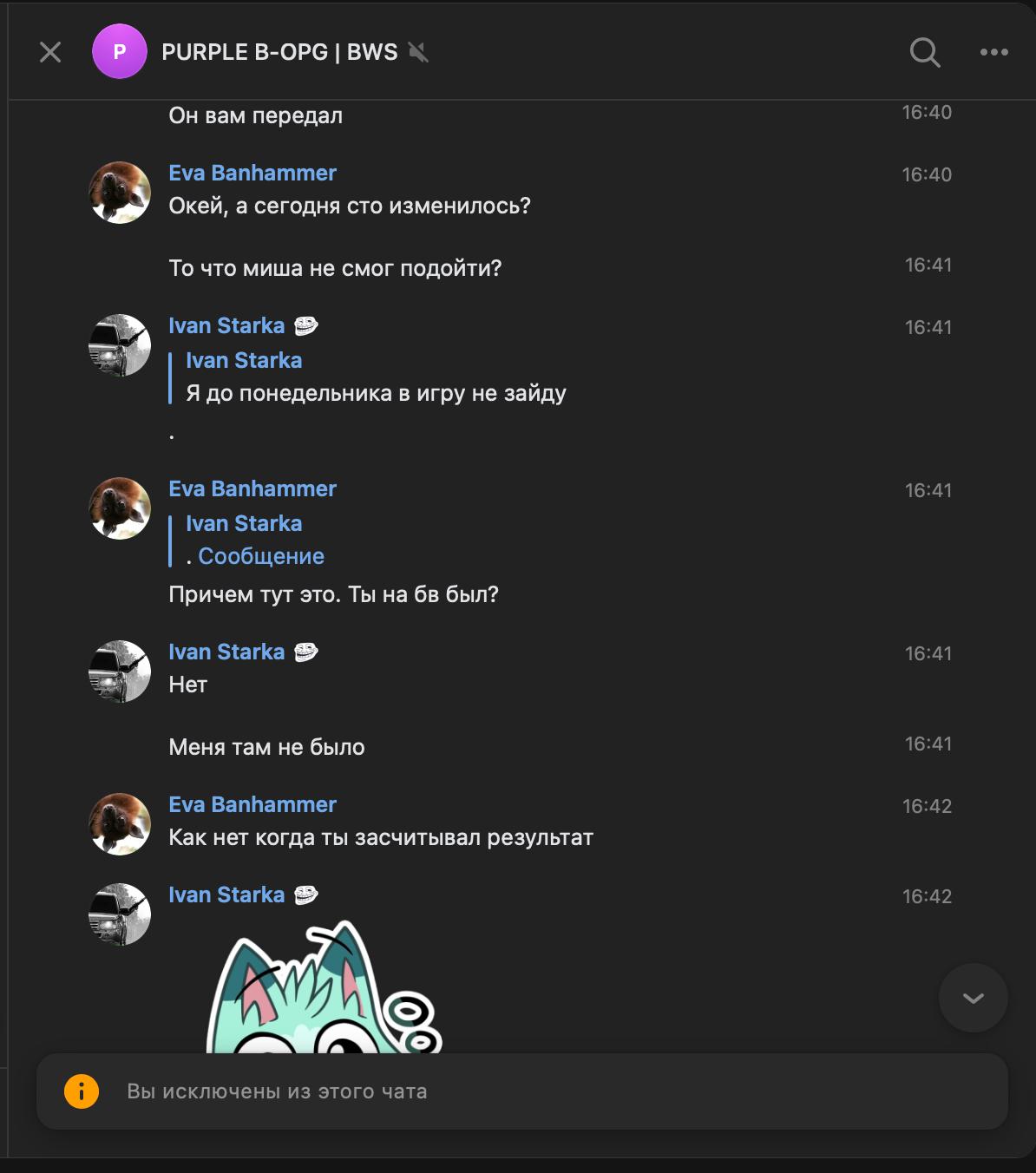Open the three-dots more options menu
This screenshot has height=1173, width=1036.
[993, 52]
